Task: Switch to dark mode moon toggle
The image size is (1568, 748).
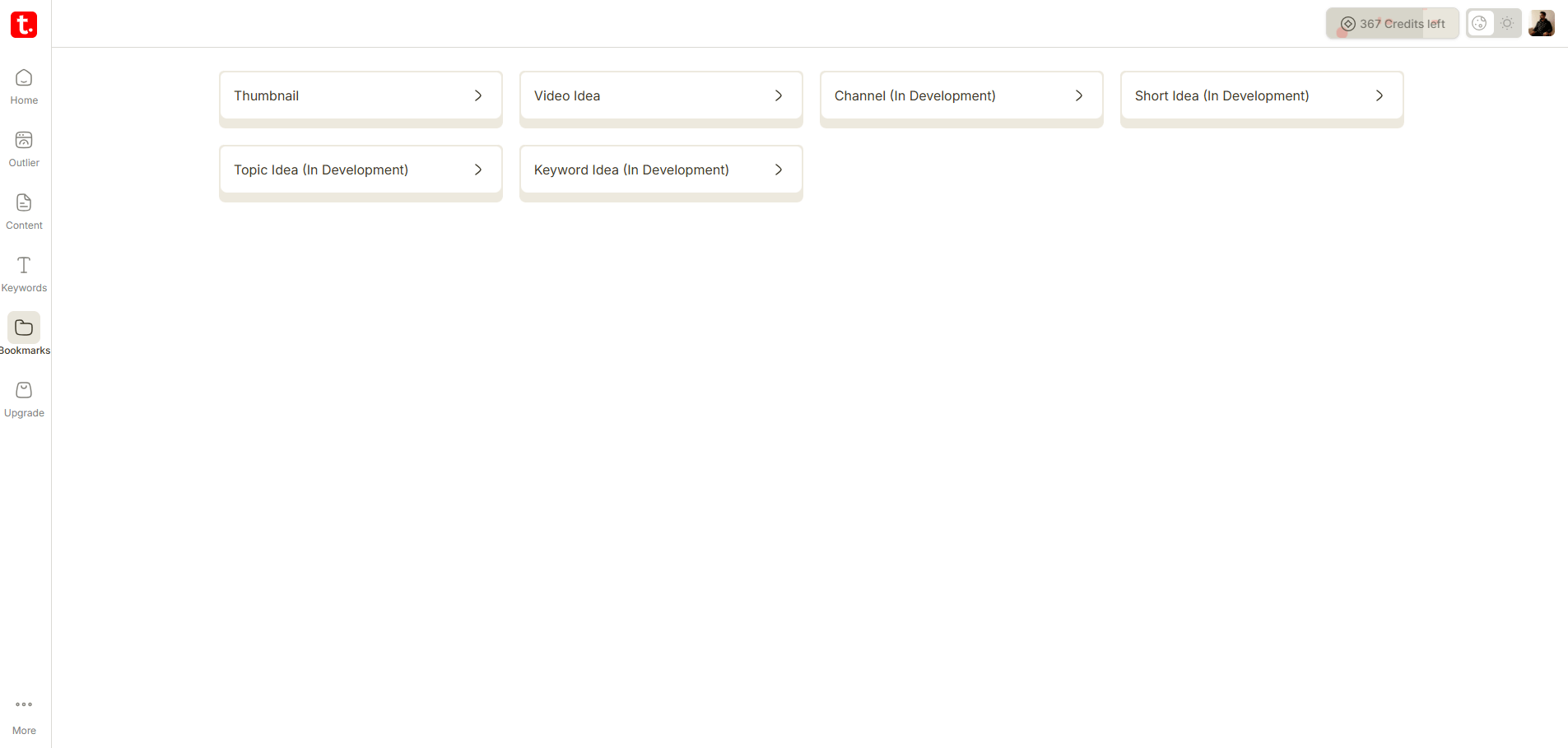Action: (1480, 24)
